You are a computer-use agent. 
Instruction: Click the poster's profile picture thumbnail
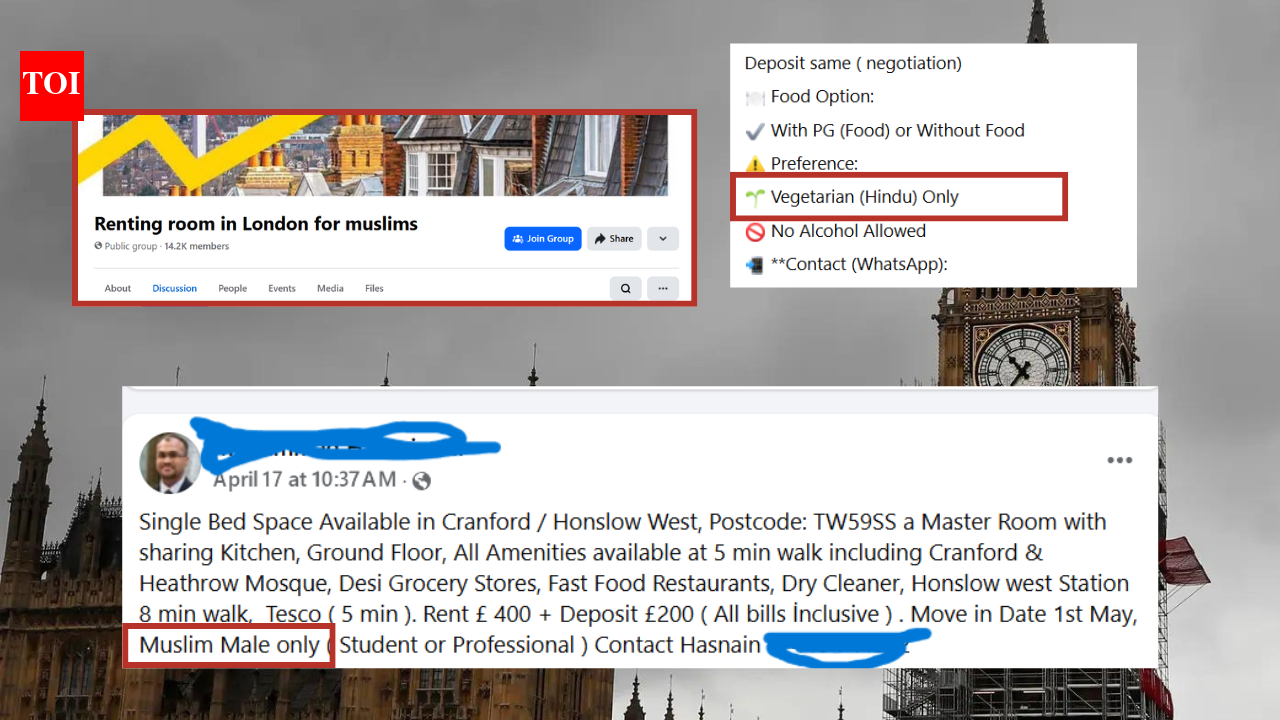click(170, 462)
